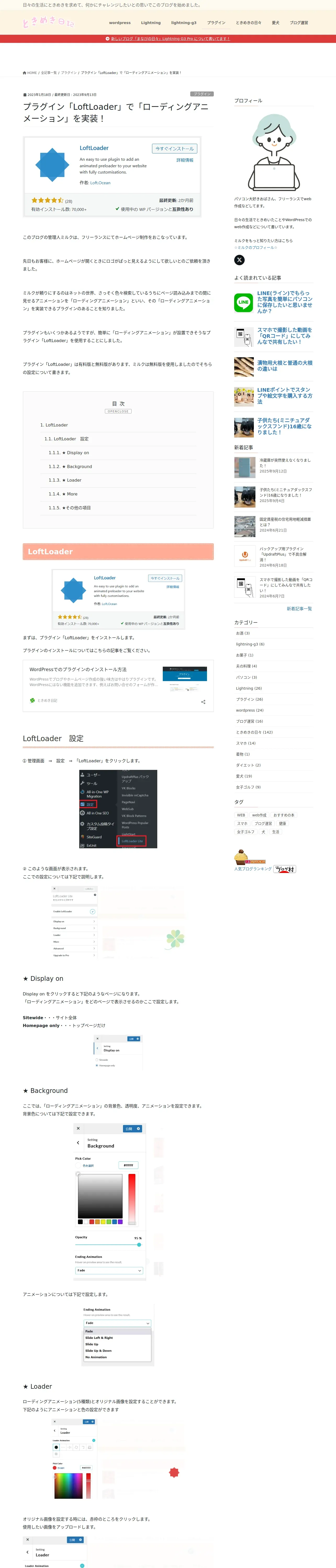The width and height of the screenshot is (336, 1568).
Task: Open popular article スマホで撮影した動画をQRコード
Action: pyautogui.click(x=284, y=336)
